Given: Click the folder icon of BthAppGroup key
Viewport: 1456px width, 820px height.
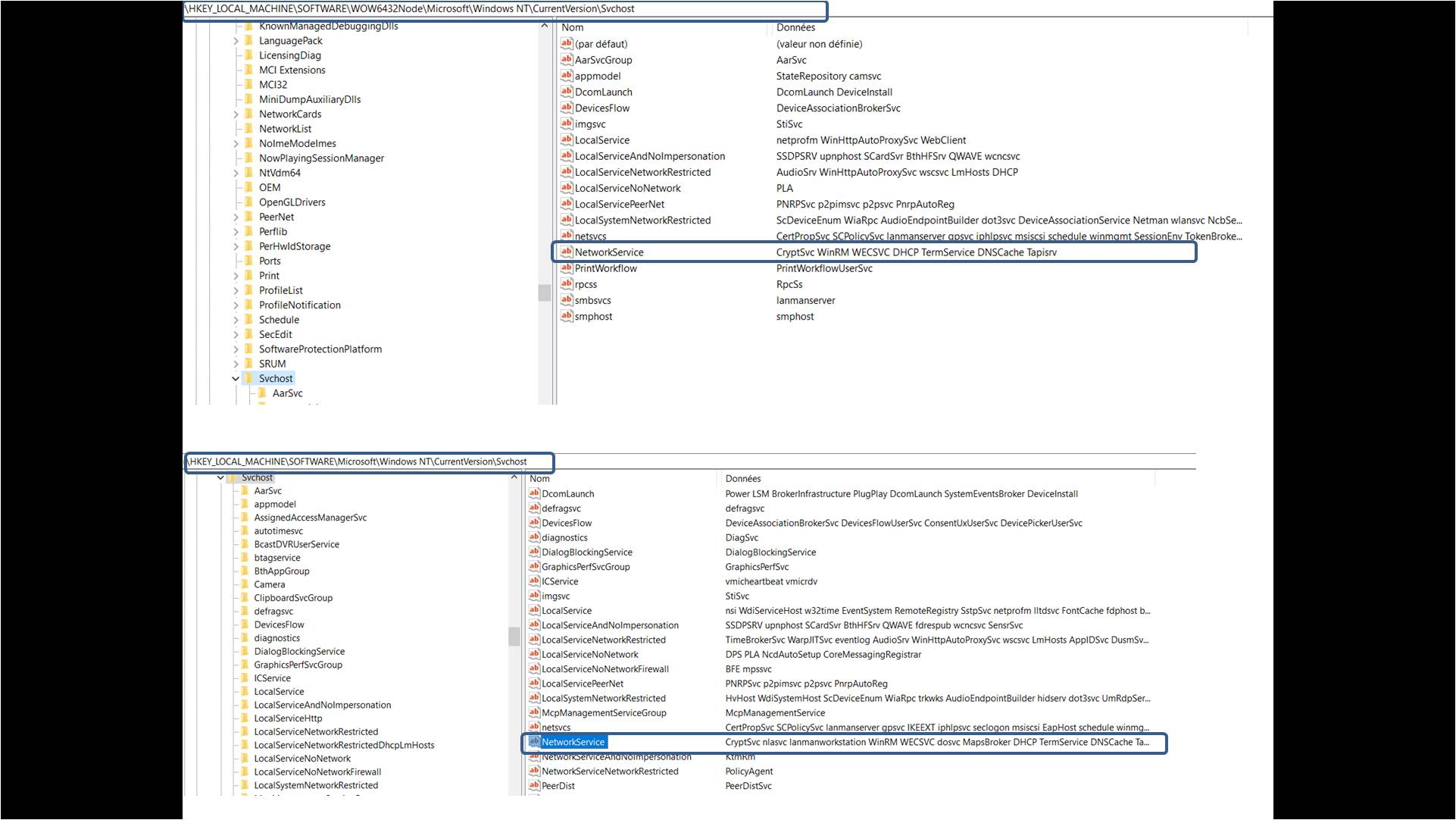Looking at the screenshot, I should coord(244,571).
